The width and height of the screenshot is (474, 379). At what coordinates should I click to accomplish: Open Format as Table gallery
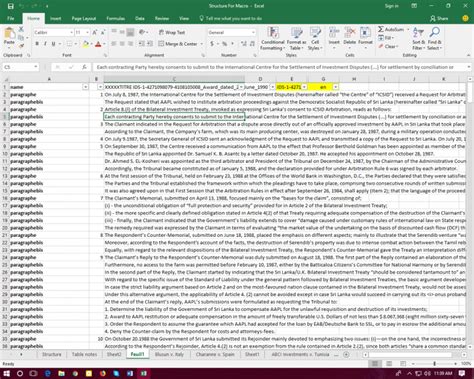[x=296, y=39]
